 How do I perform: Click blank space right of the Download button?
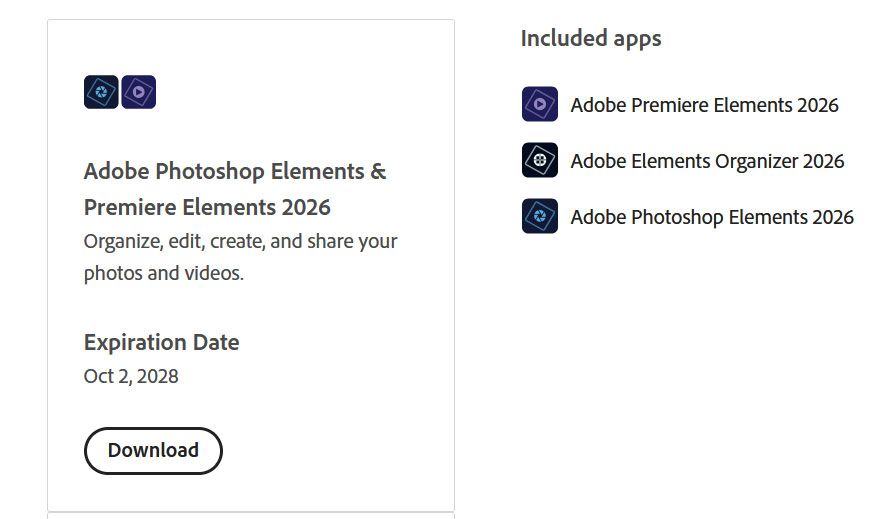click(330, 451)
